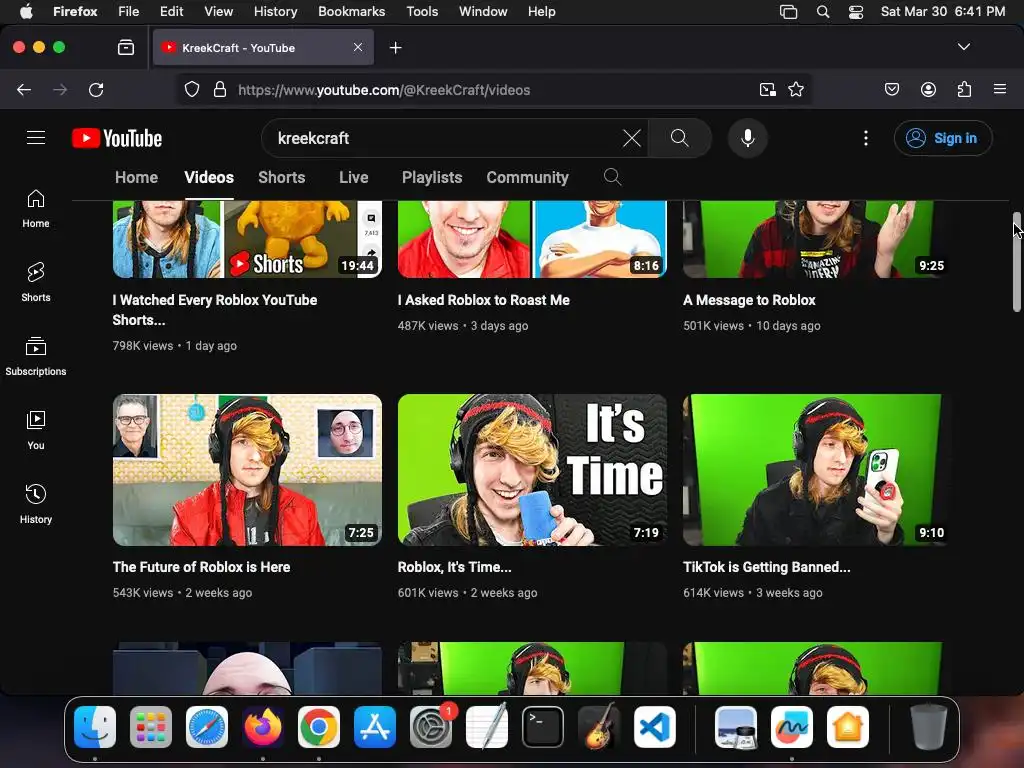
Task: Go back in Firefox
Action: tap(24, 89)
